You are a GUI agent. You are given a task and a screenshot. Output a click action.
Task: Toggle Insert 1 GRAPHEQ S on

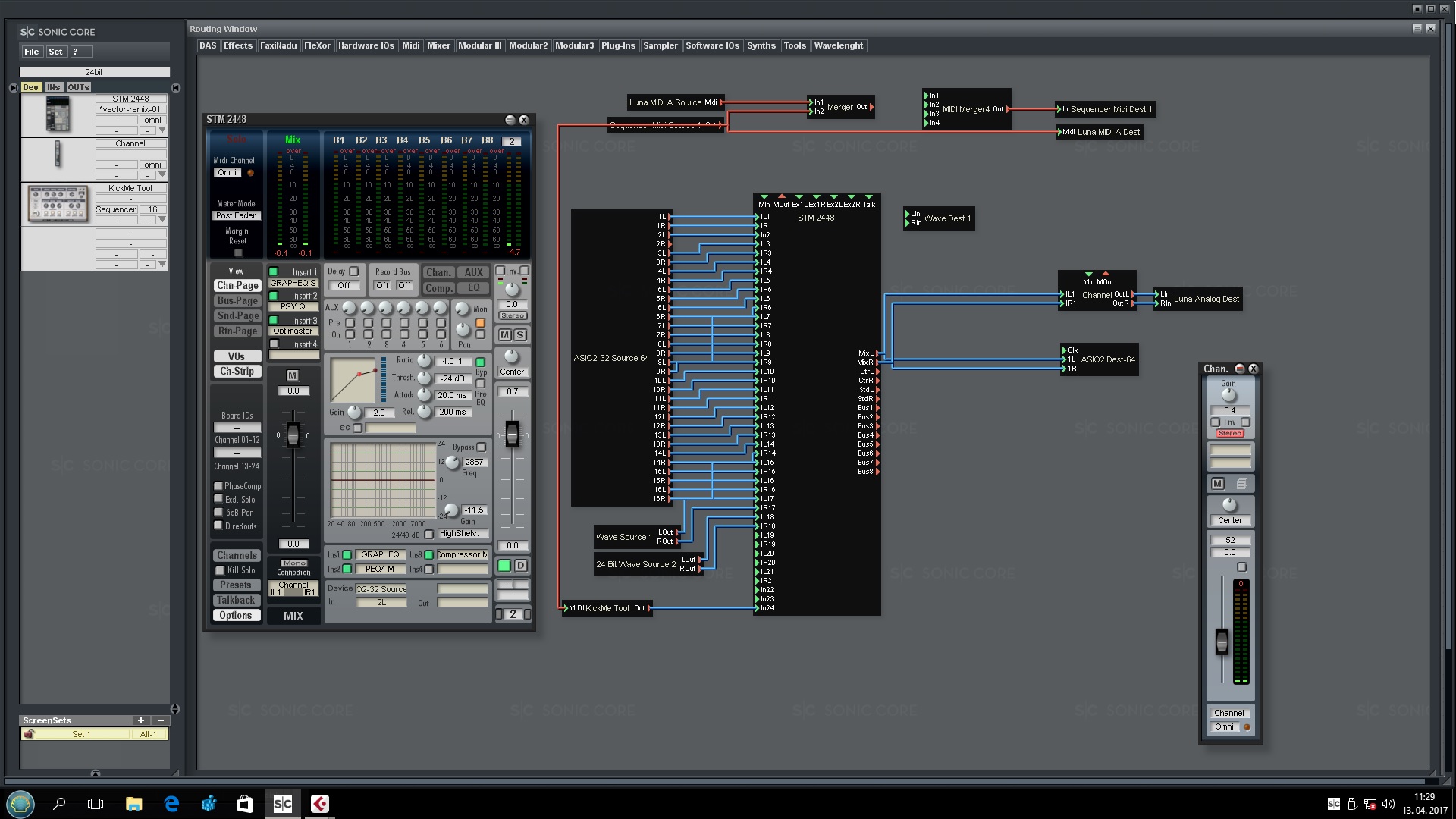point(274,271)
